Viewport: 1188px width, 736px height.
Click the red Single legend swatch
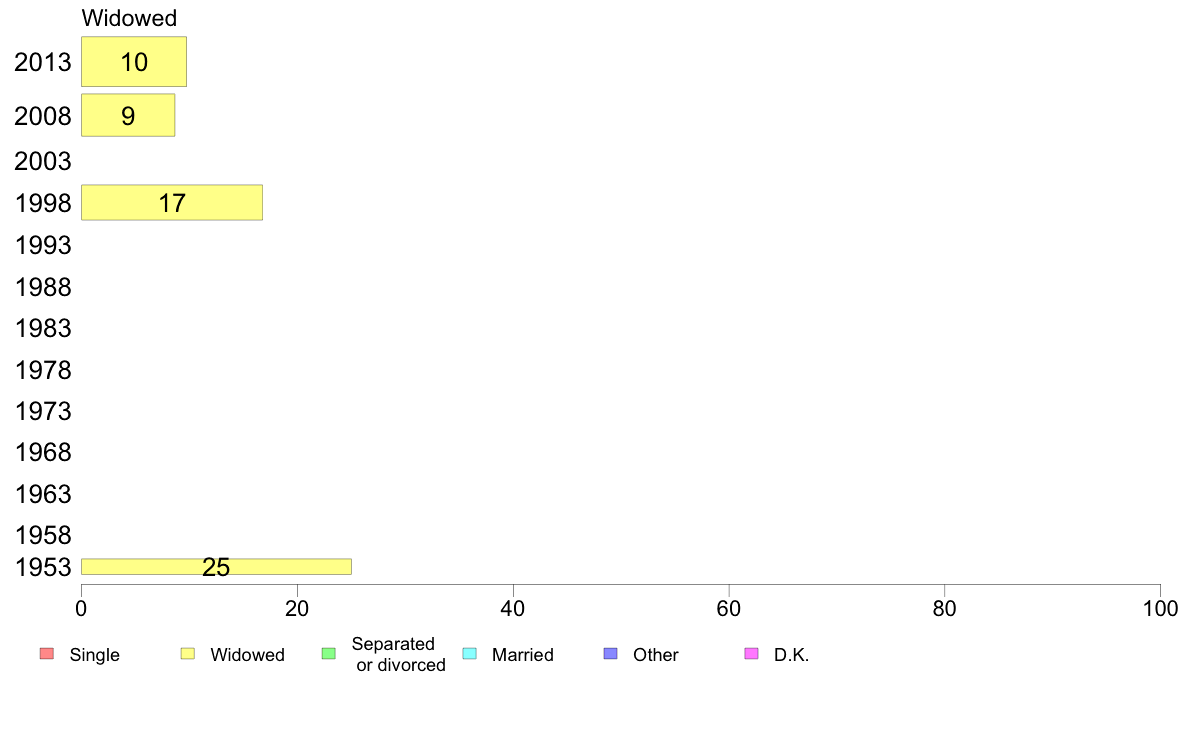pyautogui.click(x=47, y=653)
